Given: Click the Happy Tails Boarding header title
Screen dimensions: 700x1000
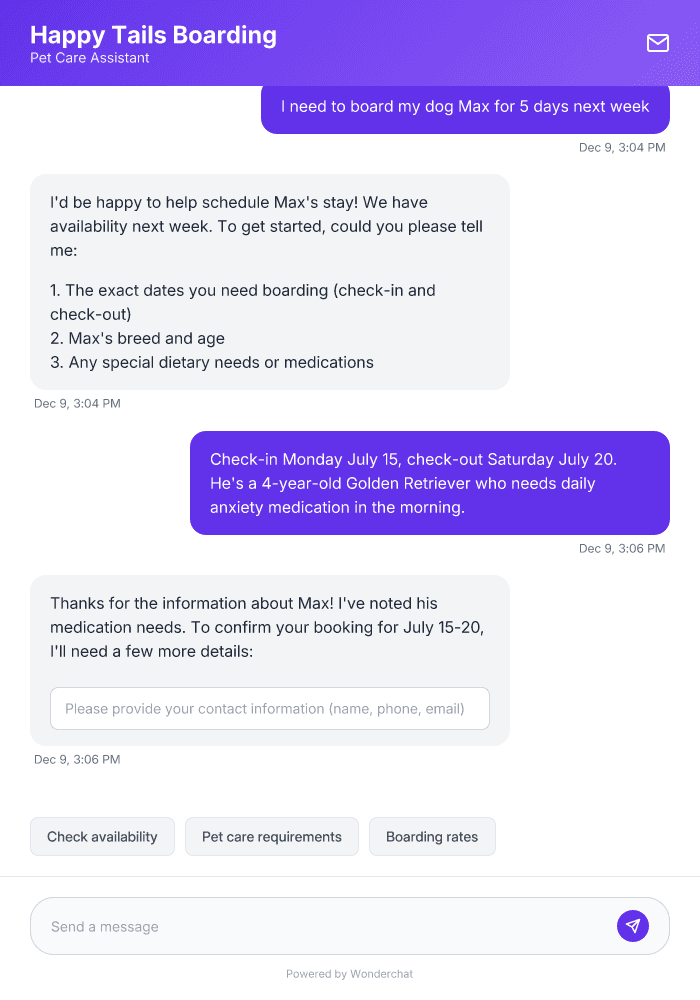Looking at the screenshot, I should (x=153, y=35).
